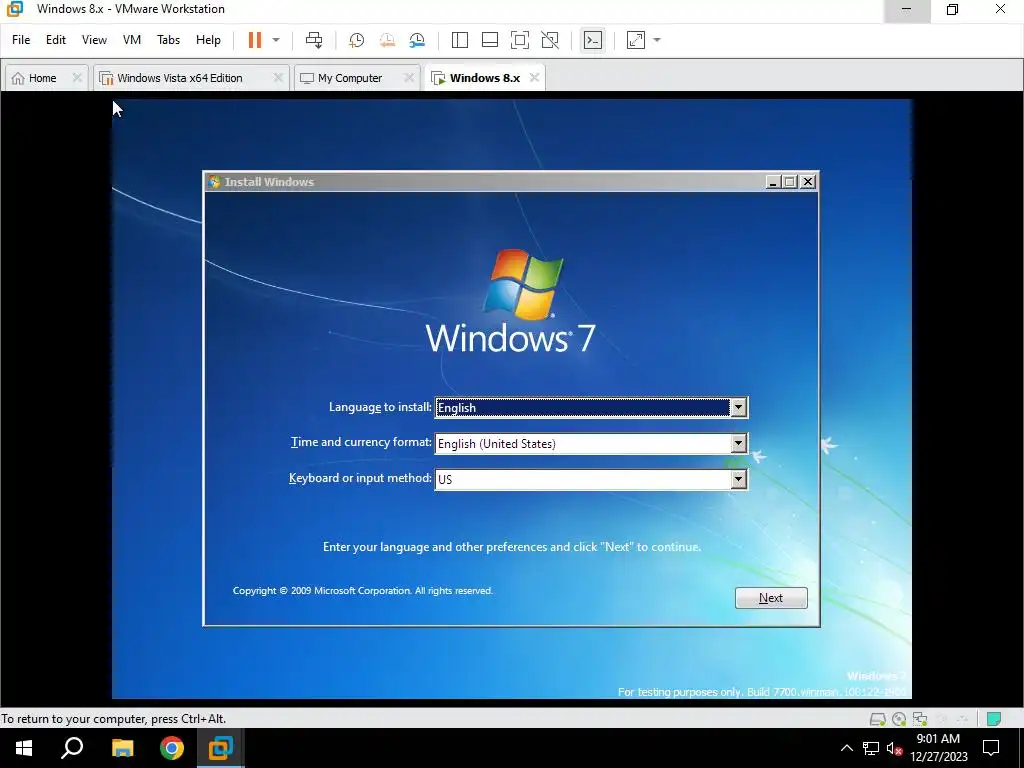Open the VM menu
1024x768 pixels.
(x=132, y=40)
